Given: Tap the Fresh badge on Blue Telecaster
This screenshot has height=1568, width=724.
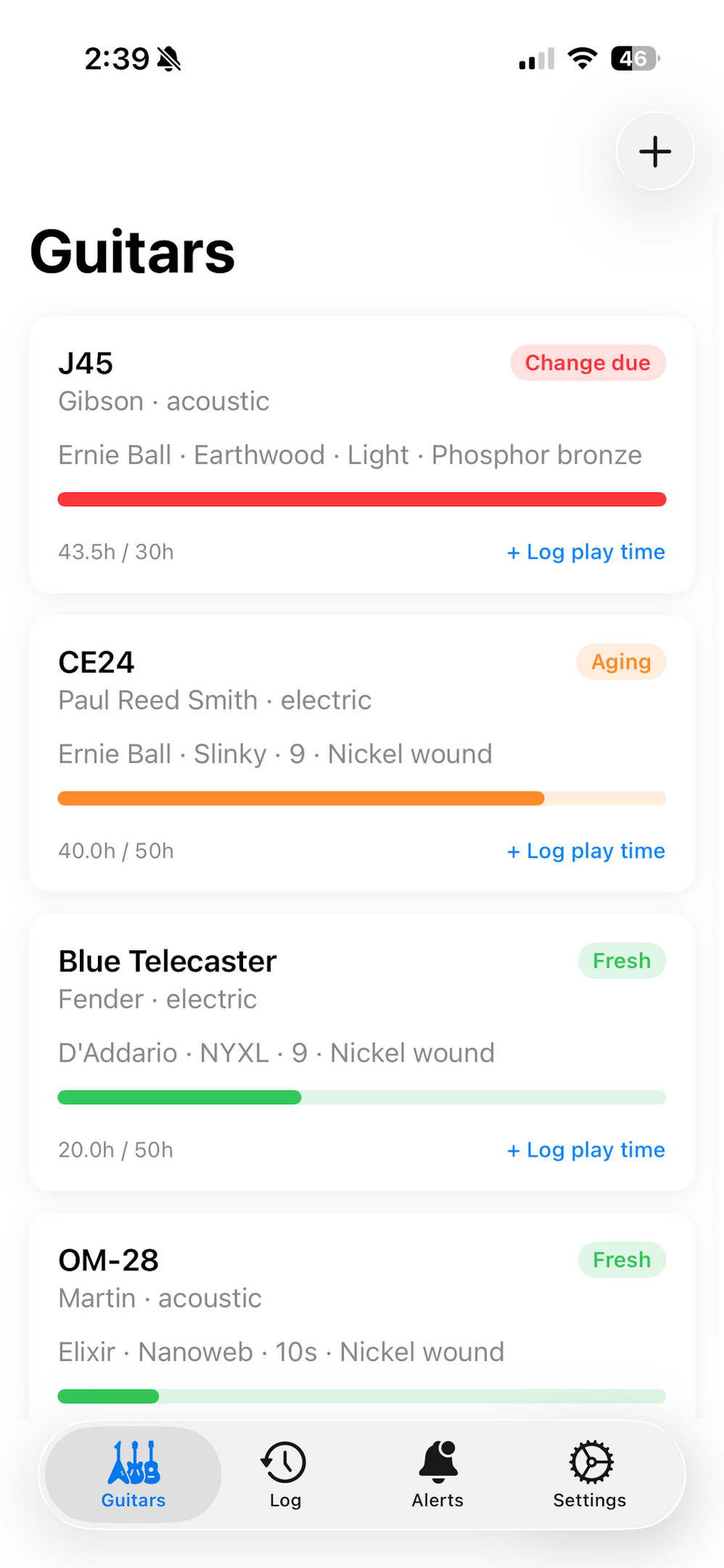Looking at the screenshot, I should 622,961.
